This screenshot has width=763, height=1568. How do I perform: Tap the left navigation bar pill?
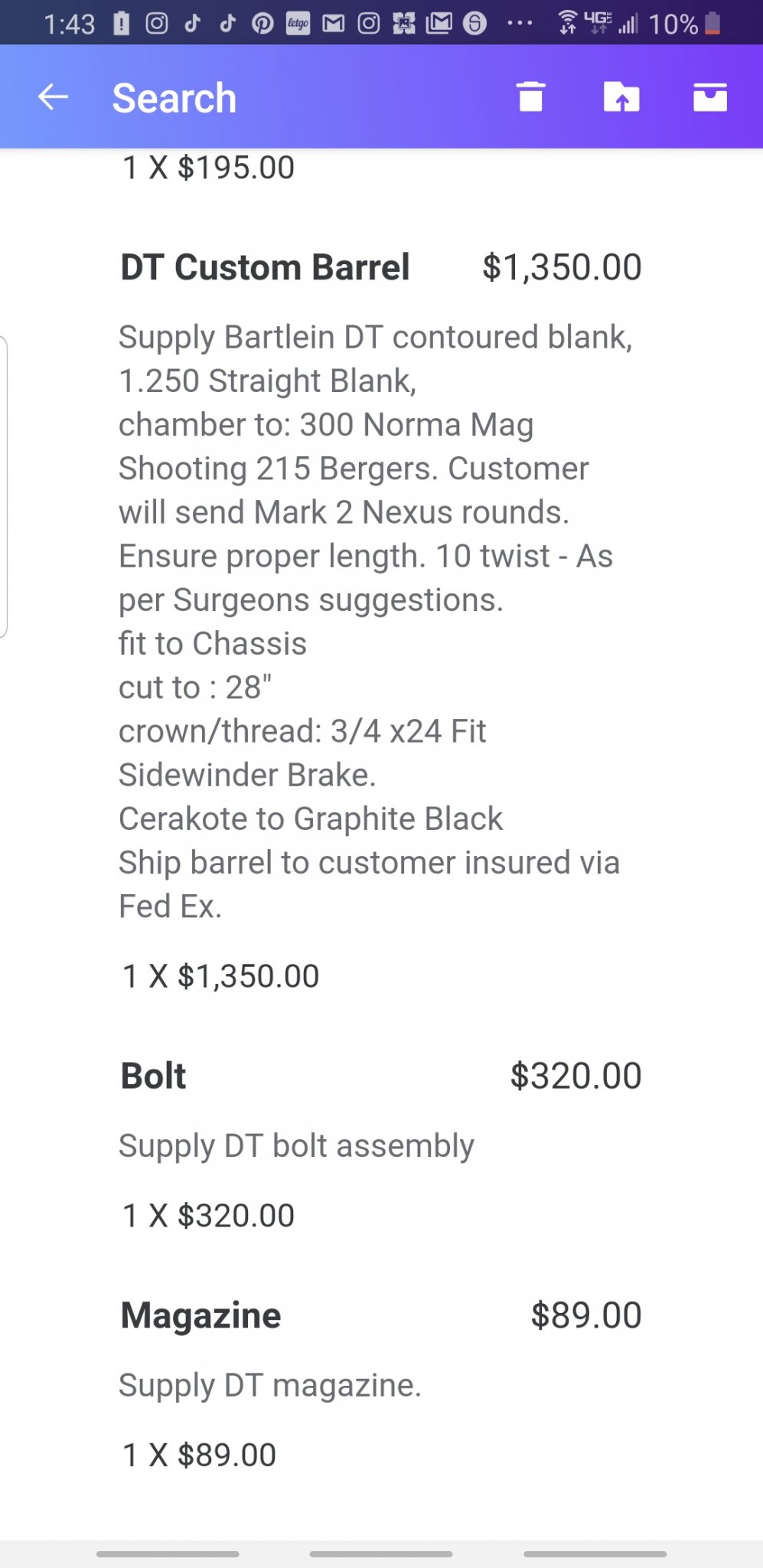tap(168, 1553)
